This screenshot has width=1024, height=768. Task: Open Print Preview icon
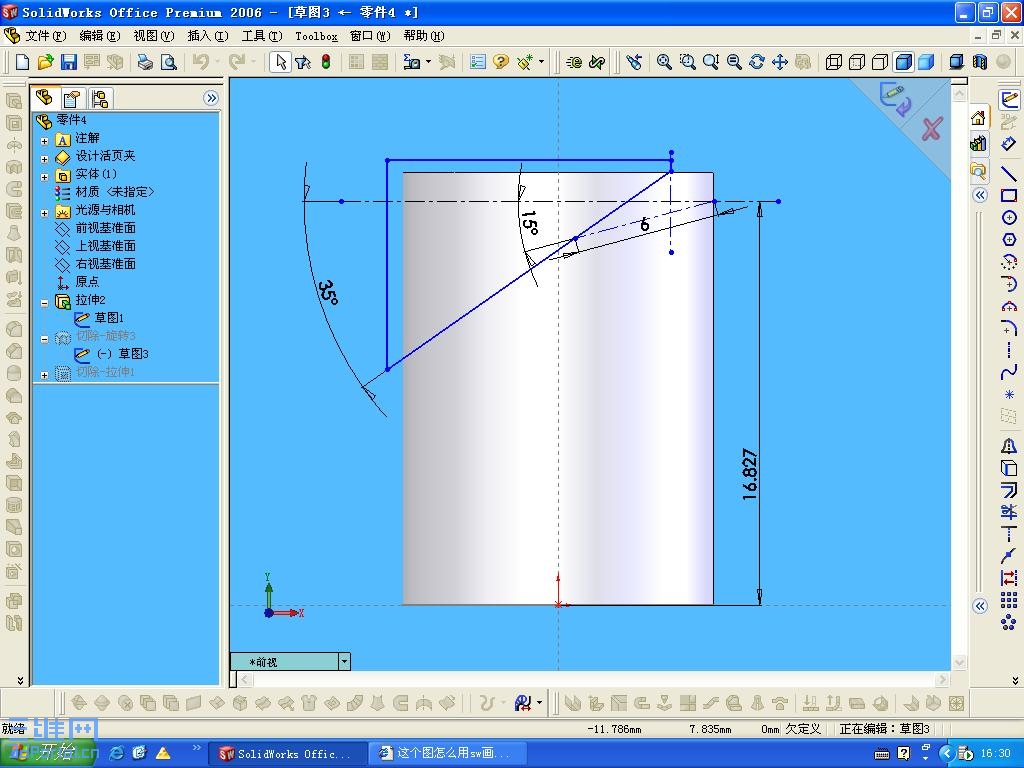168,62
